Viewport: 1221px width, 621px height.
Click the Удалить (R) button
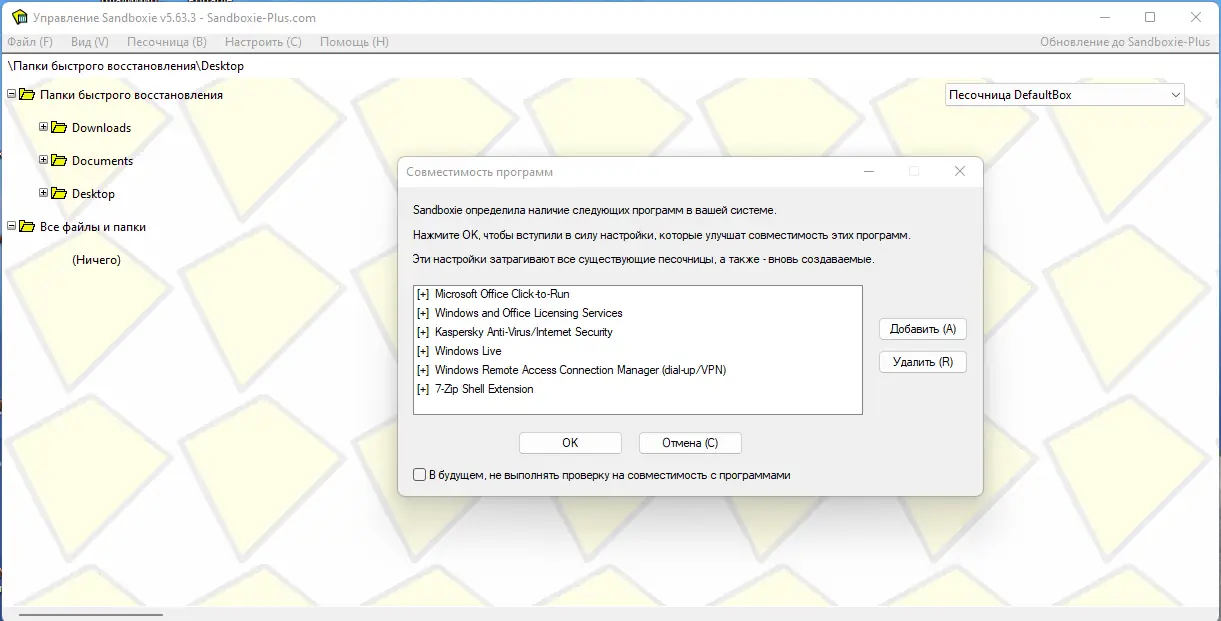click(923, 362)
